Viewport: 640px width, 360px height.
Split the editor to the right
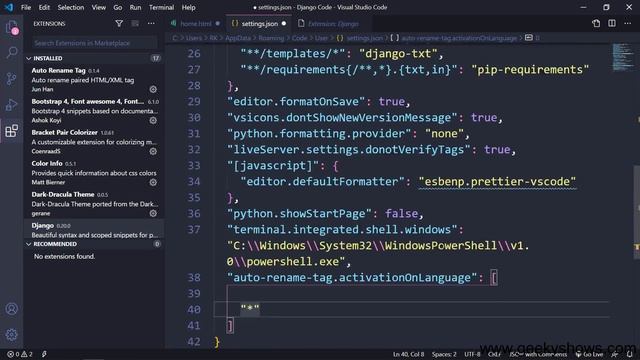[612, 24]
